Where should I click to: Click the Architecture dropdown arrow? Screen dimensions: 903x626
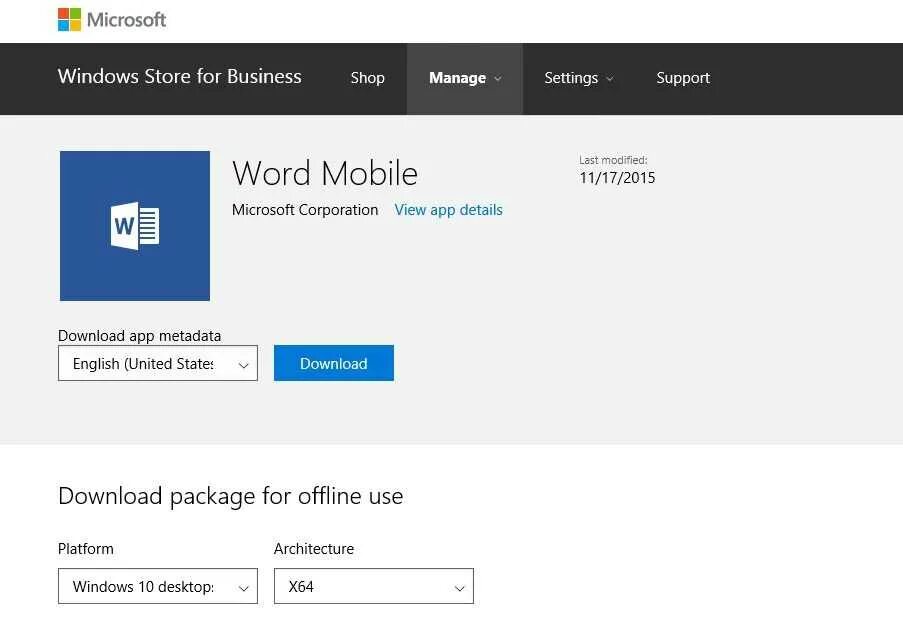coord(459,588)
